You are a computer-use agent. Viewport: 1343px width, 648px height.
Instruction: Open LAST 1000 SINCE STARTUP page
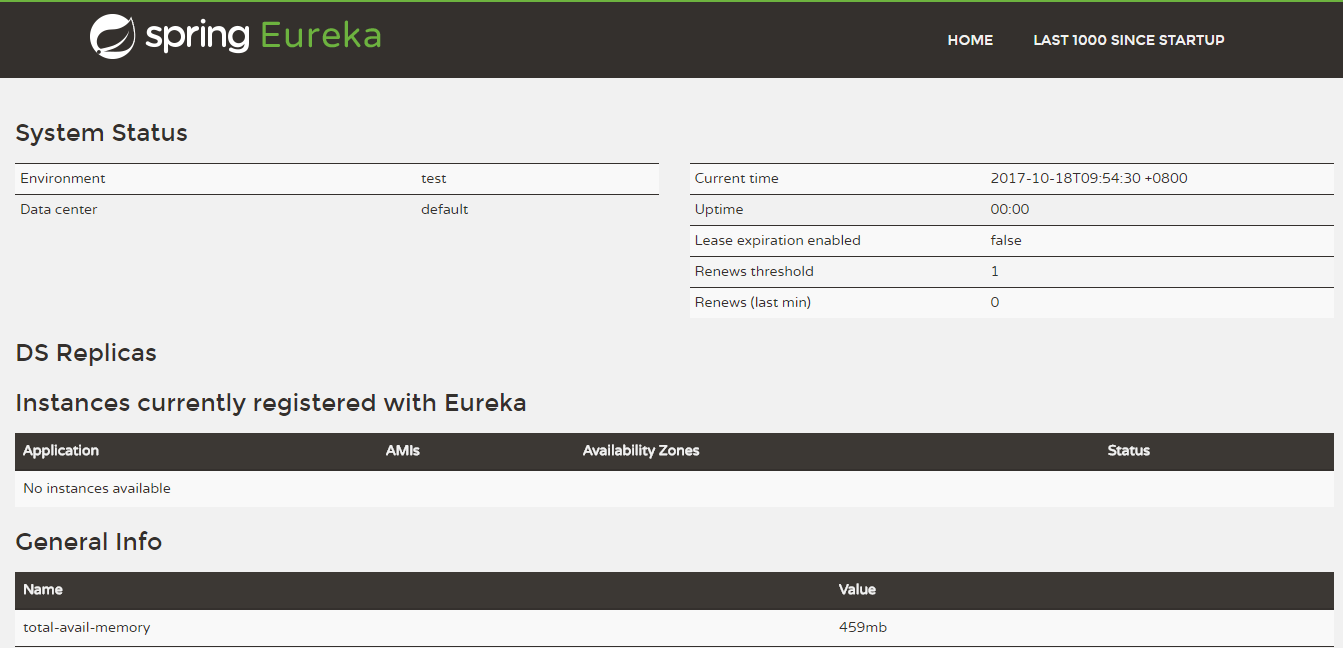pyautogui.click(x=1129, y=40)
